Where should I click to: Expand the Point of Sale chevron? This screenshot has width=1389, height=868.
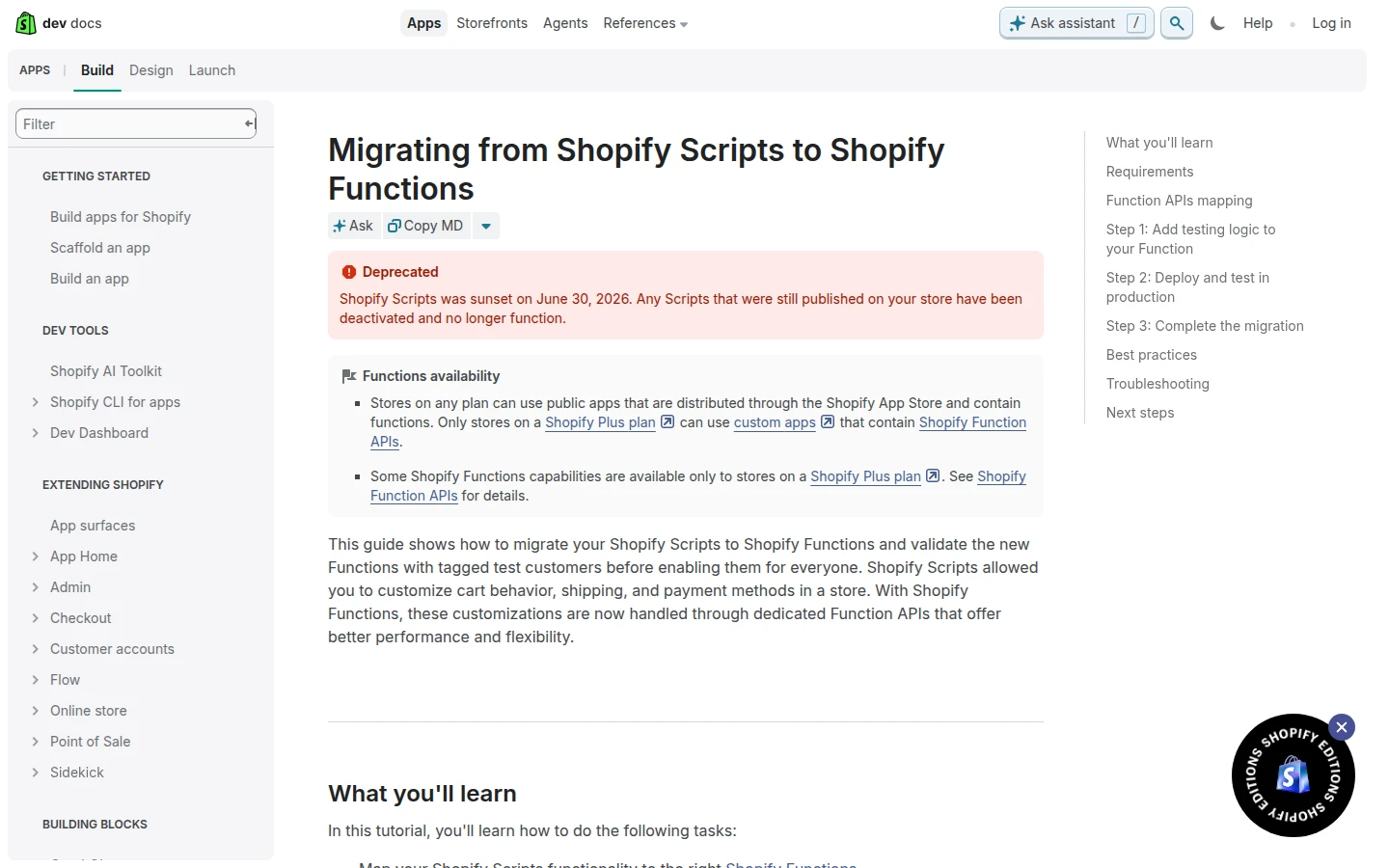click(x=36, y=742)
